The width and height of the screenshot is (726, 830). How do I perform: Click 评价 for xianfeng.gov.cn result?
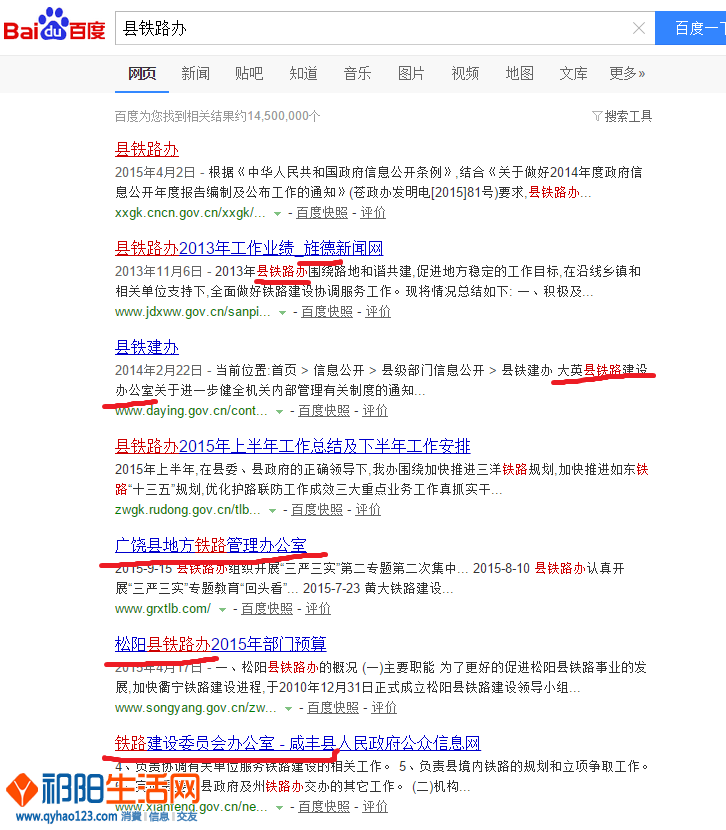[375, 807]
